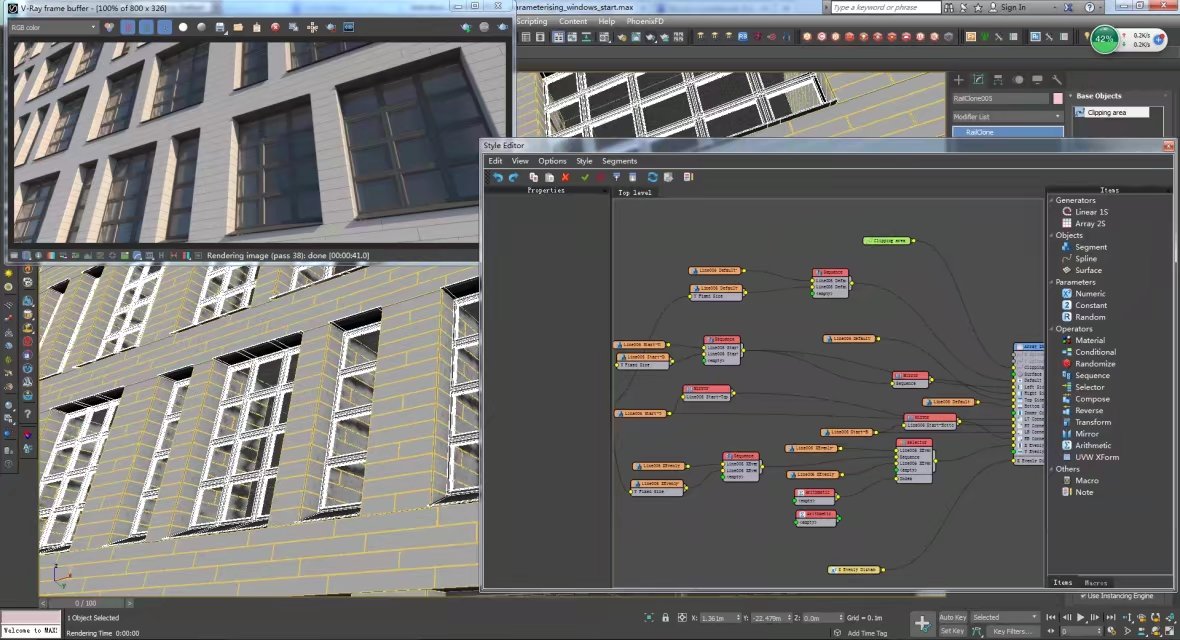Open the RGB color channel dropdown

tap(53, 27)
